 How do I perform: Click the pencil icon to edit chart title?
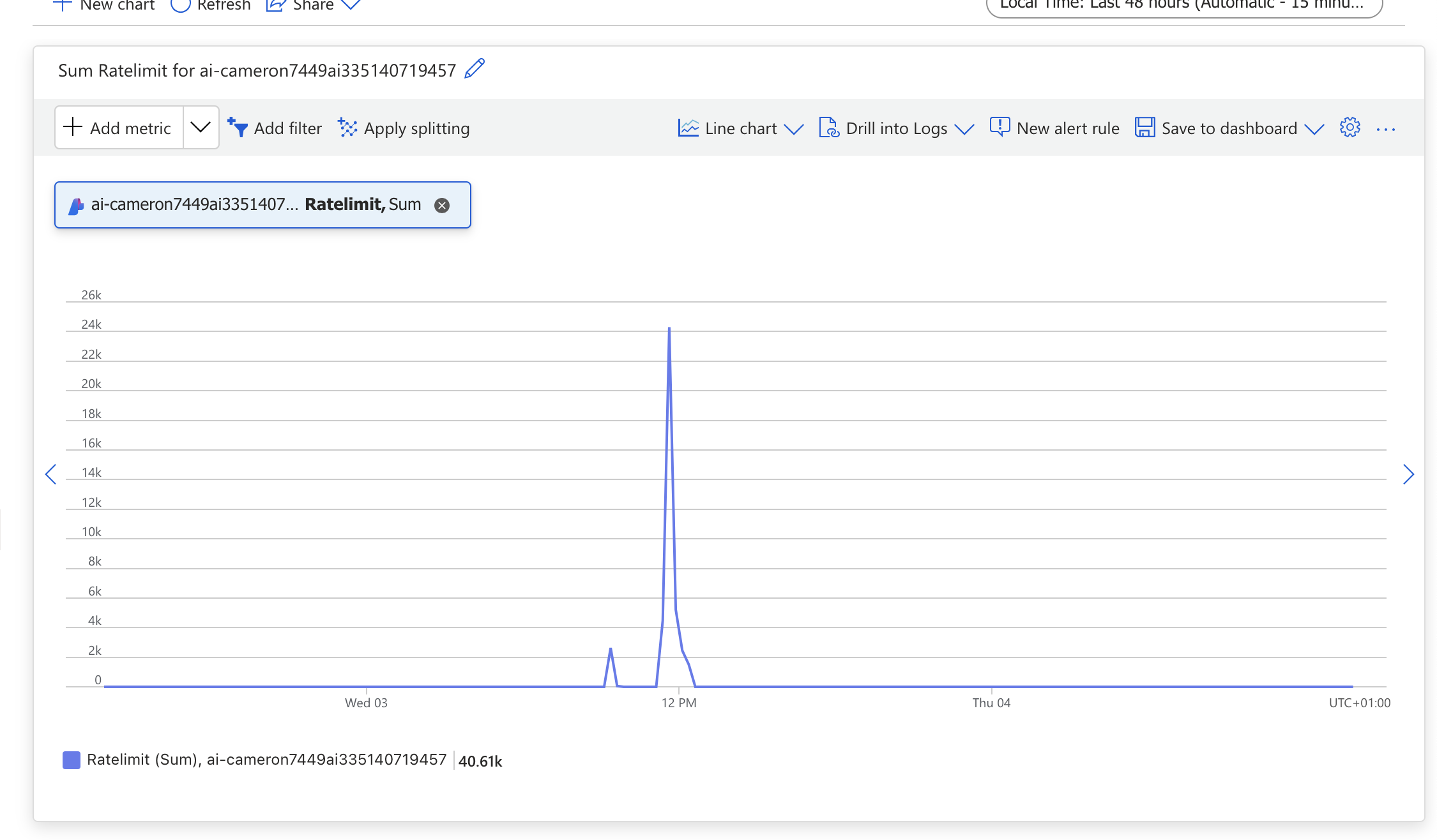click(x=475, y=69)
